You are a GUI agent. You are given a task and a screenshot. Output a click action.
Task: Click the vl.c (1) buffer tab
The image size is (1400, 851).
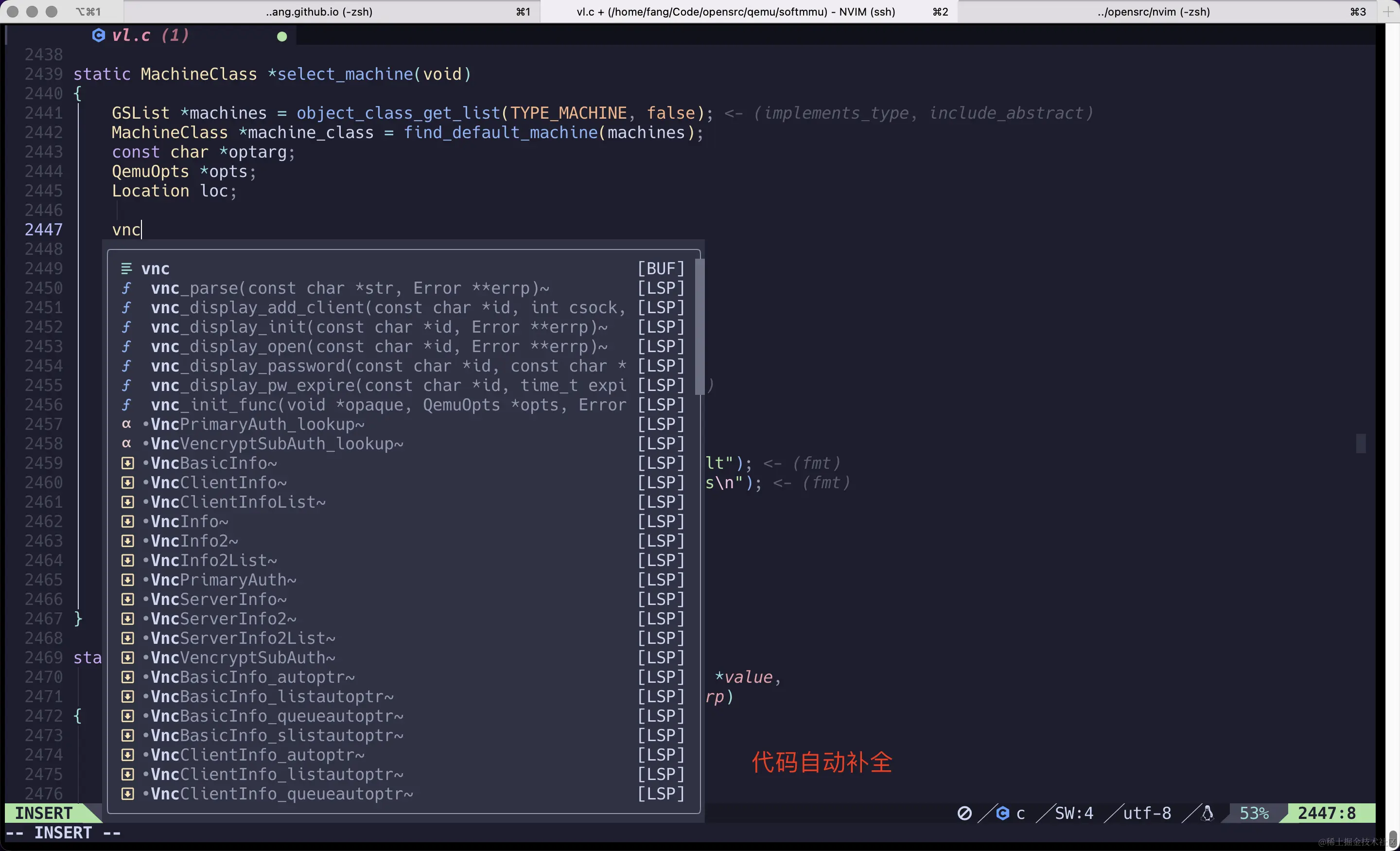150,35
